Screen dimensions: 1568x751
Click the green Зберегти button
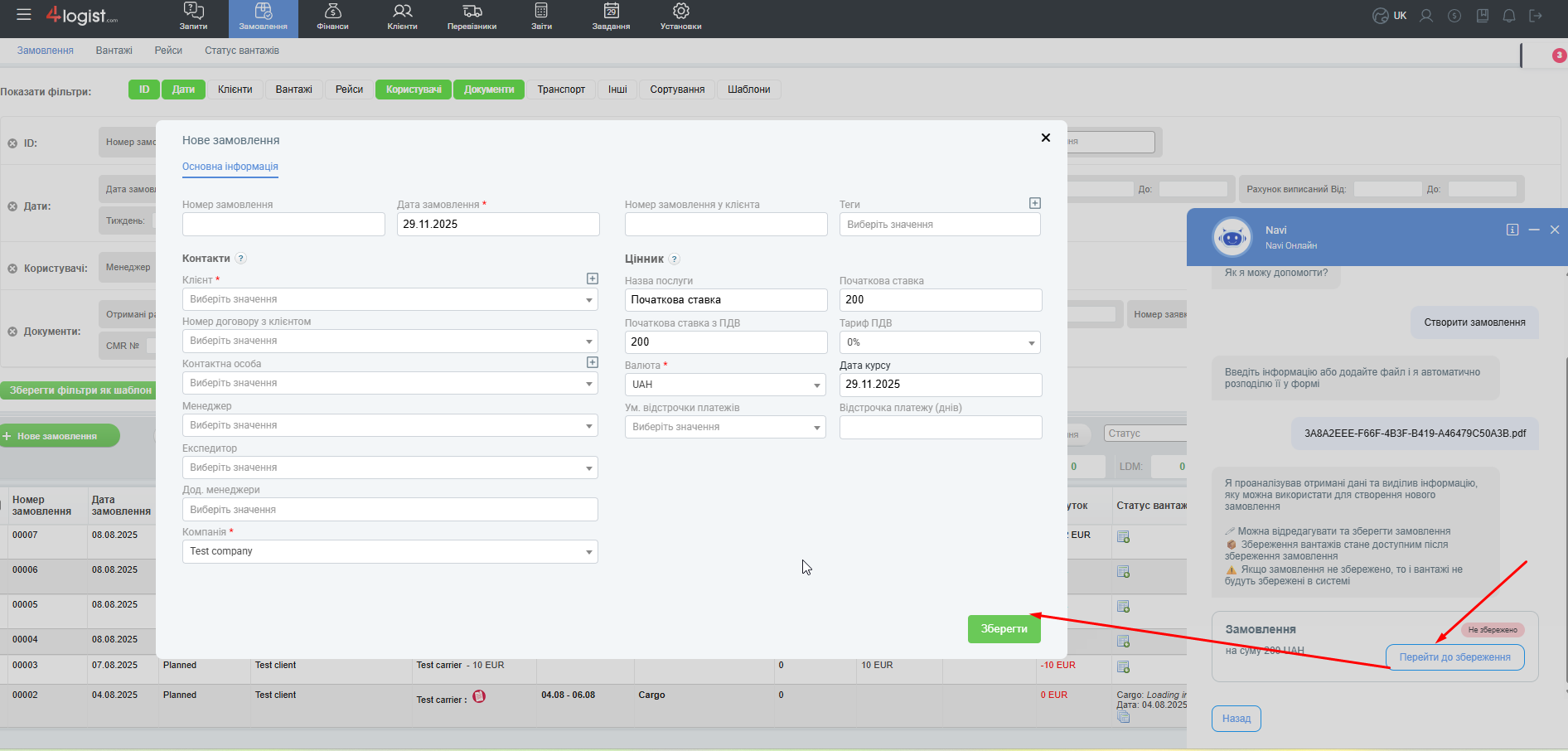[x=1004, y=629]
